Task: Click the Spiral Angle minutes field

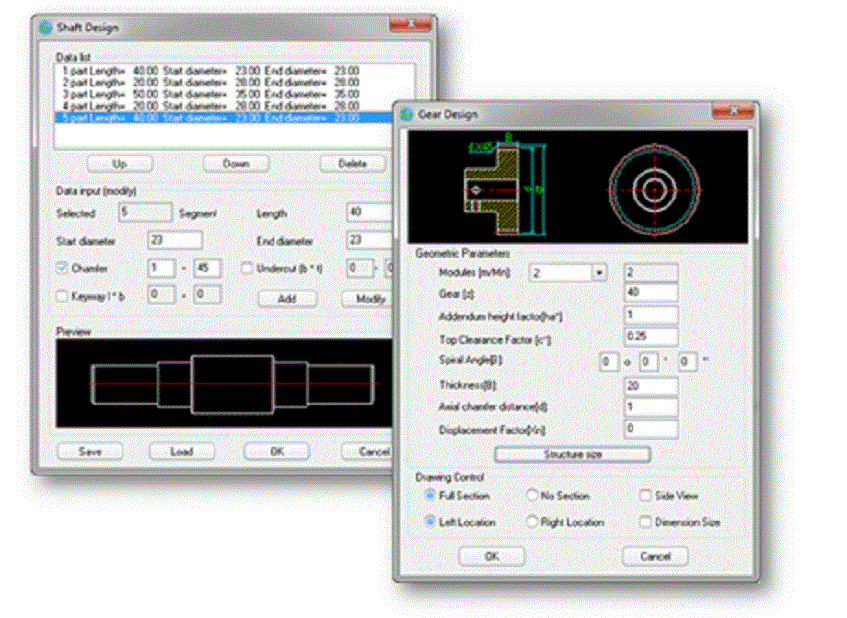Action: [648, 361]
